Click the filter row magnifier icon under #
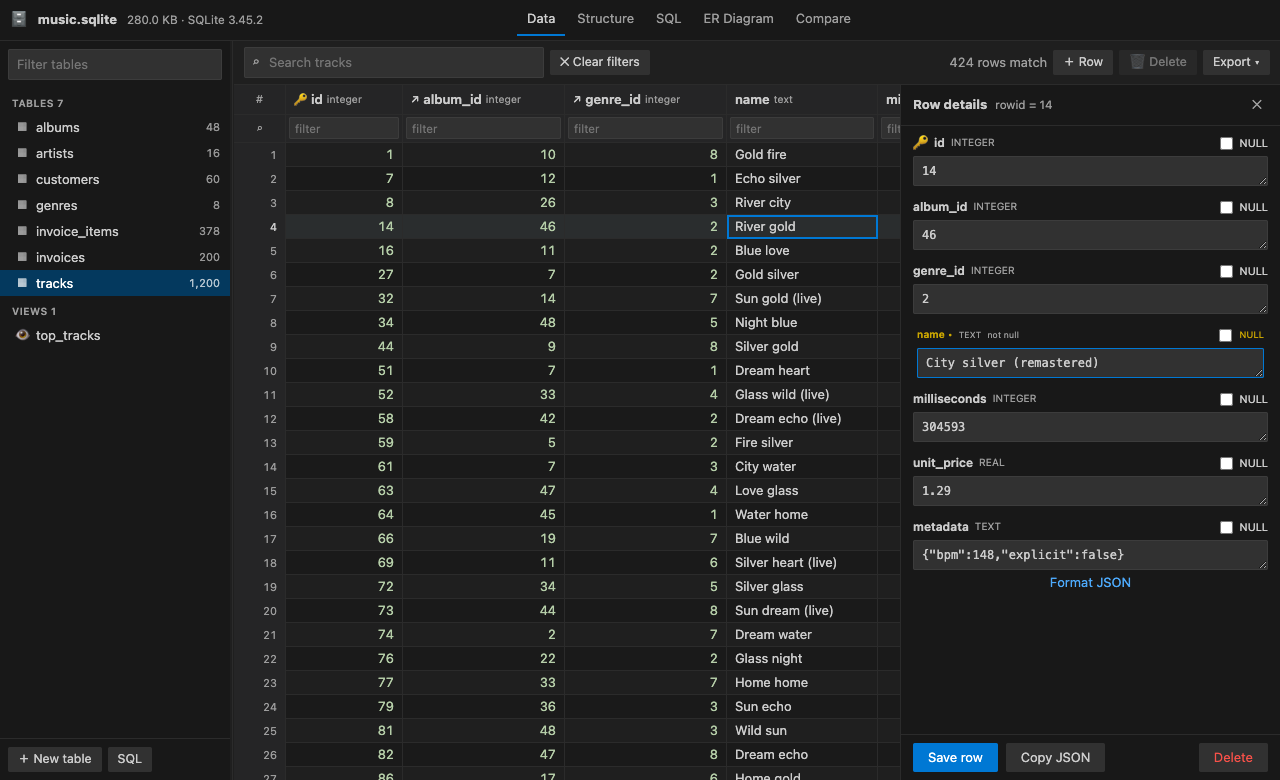This screenshot has height=780, width=1280. pos(260,128)
